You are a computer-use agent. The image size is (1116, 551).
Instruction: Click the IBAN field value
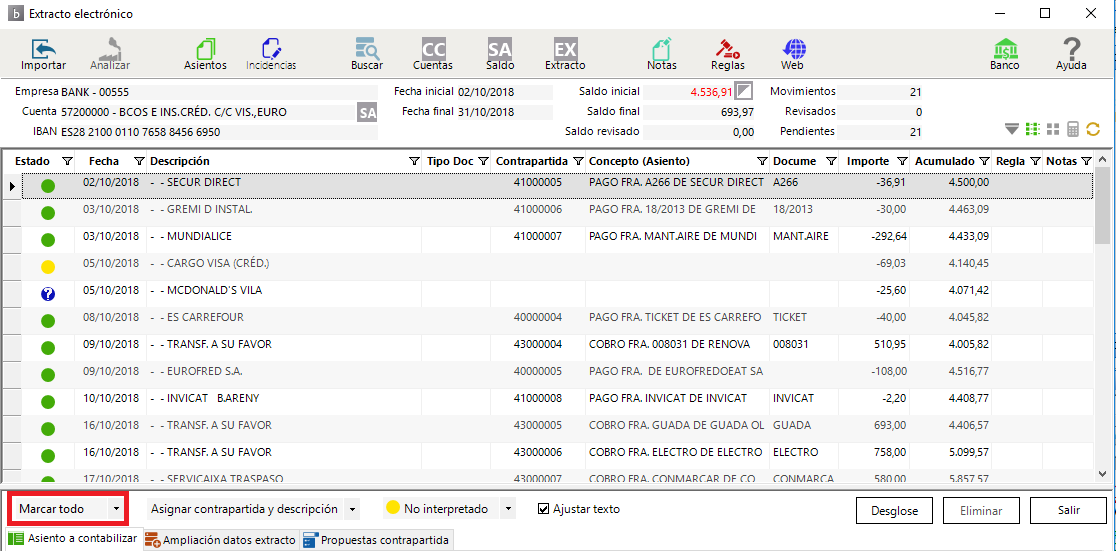(219, 132)
